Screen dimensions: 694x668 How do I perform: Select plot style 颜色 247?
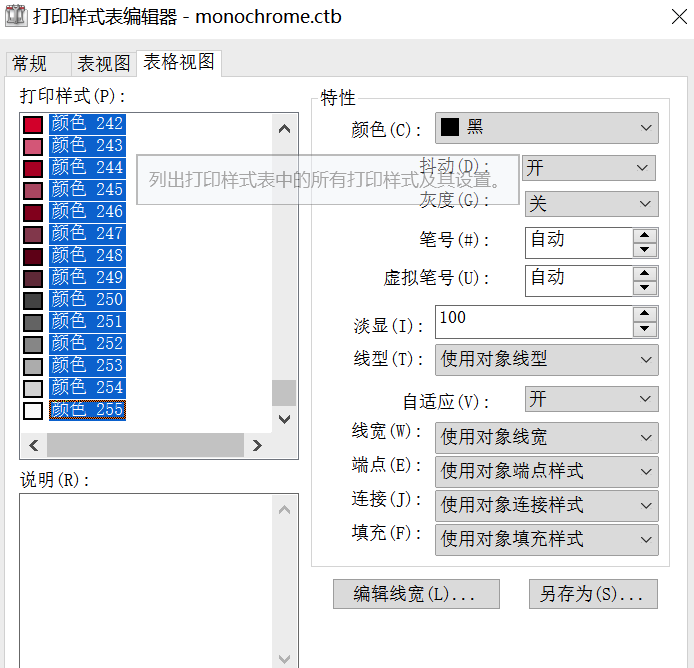tap(87, 234)
